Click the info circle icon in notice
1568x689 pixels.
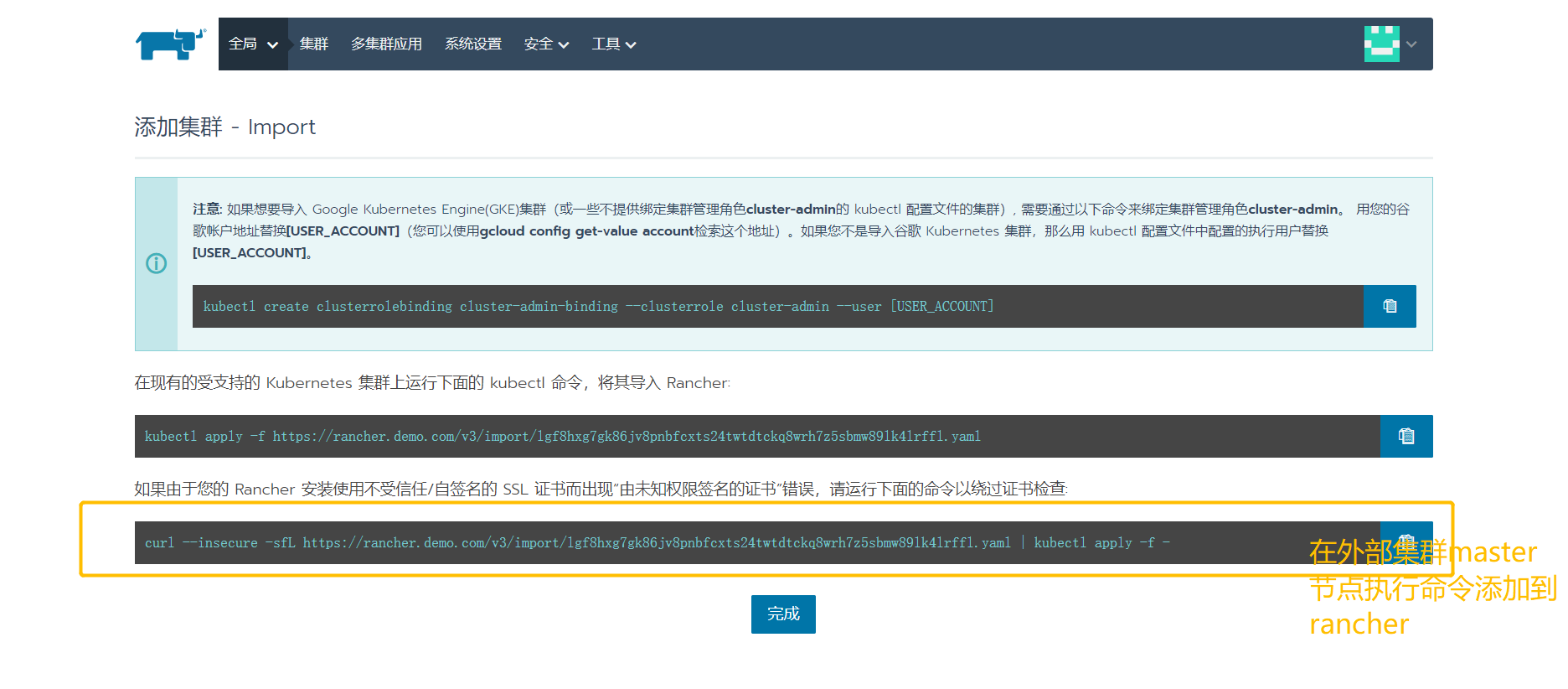click(x=157, y=263)
